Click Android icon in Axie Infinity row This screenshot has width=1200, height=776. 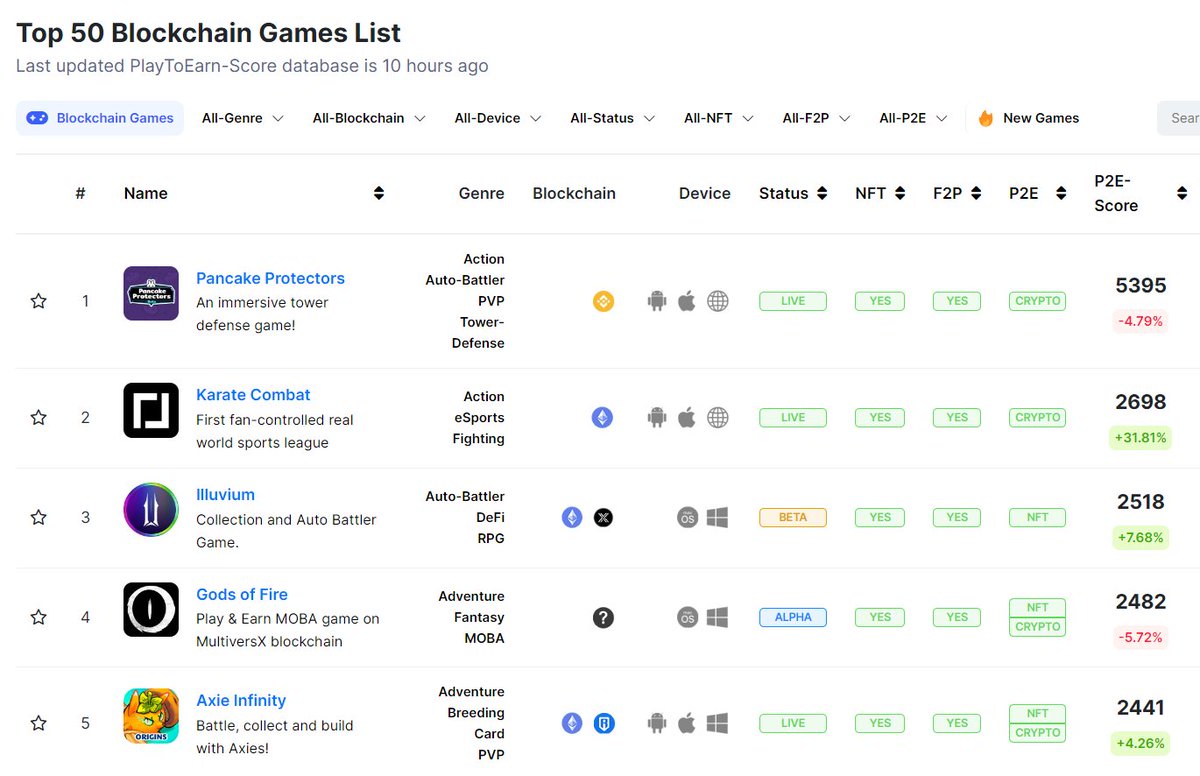point(657,723)
